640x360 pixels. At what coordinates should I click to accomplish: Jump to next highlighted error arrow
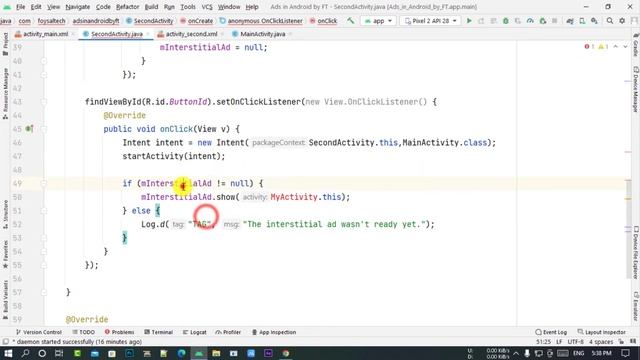pyautogui.click(x=625, y=47)
